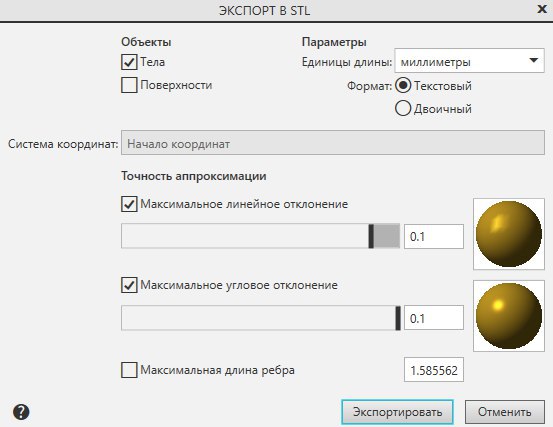553x427 pixels.
Task: Close the STL export dialog
Action: (x=542, y=9)
